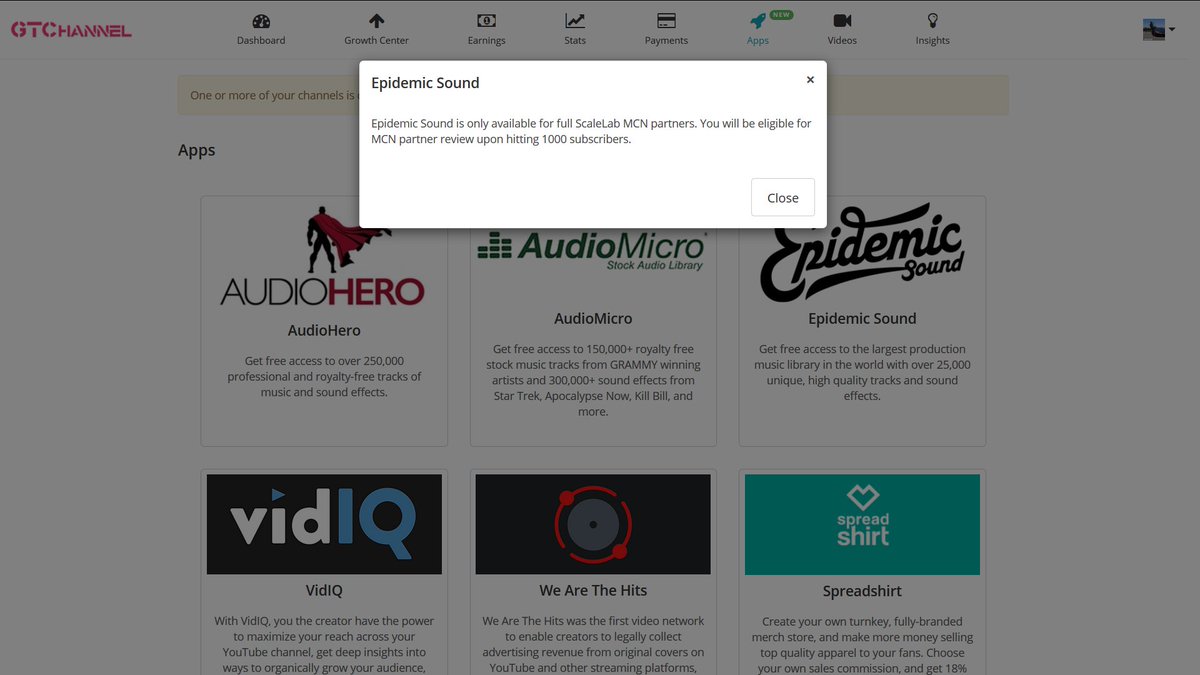This screenshot has height=675, width=1200.
Task: Click the Spreadshirt logo image
Action: [862, 524]
